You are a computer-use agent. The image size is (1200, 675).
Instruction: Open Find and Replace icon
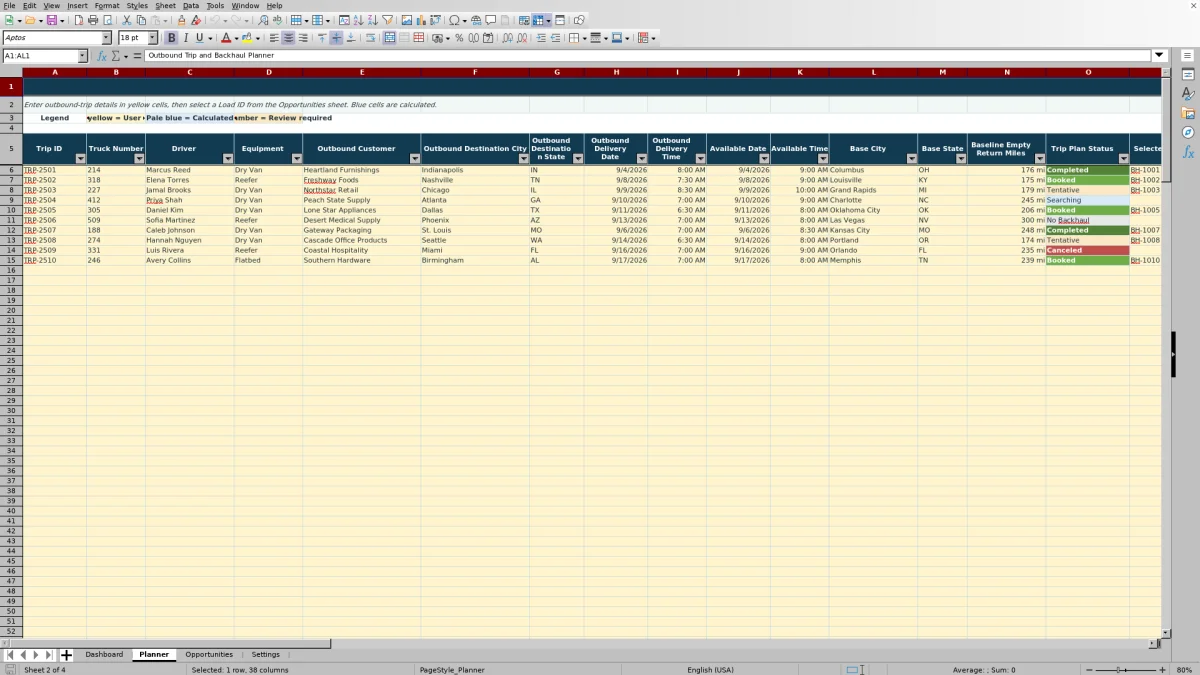(263, 20)
